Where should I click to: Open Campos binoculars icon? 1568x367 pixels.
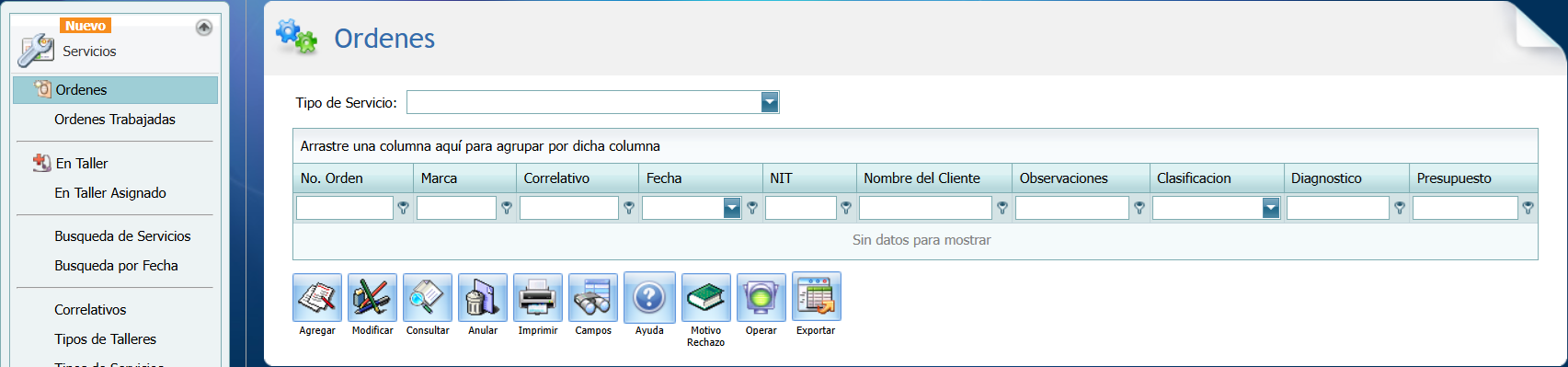[x=593, y=297]
